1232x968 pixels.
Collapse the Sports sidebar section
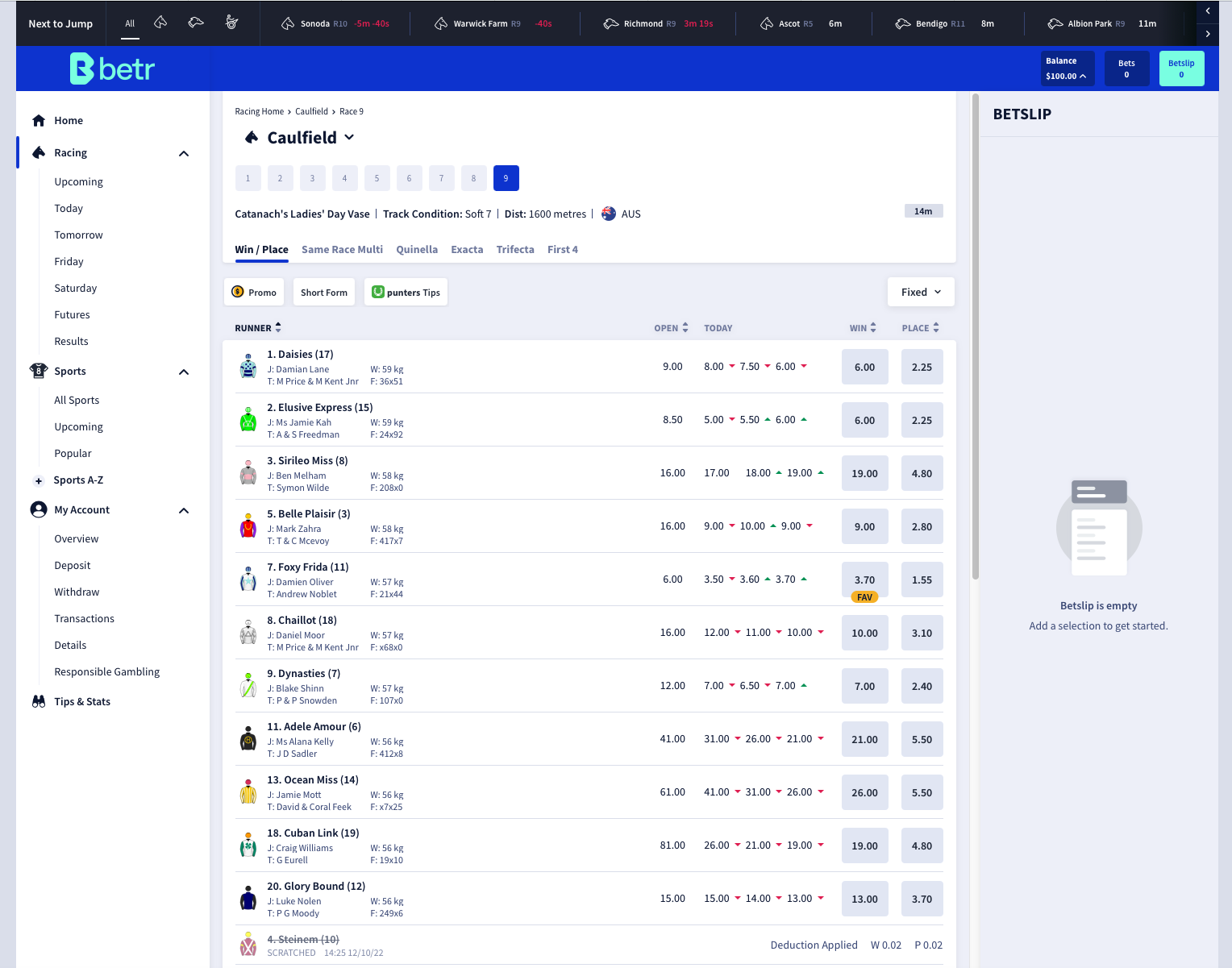(184, 372)
